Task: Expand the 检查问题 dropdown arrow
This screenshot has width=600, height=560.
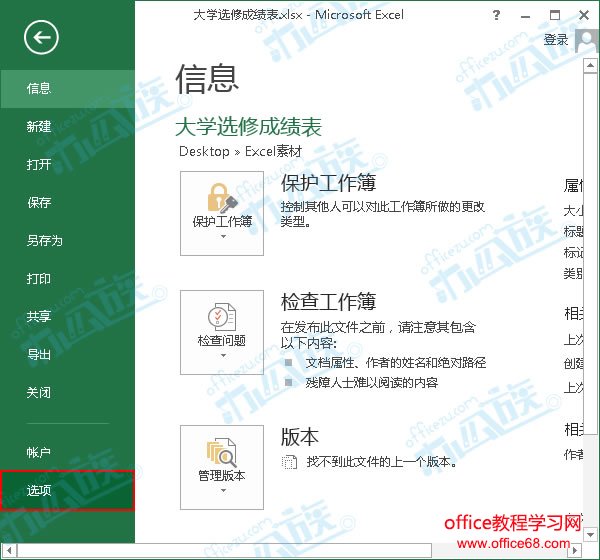Action: coord(223,356)
